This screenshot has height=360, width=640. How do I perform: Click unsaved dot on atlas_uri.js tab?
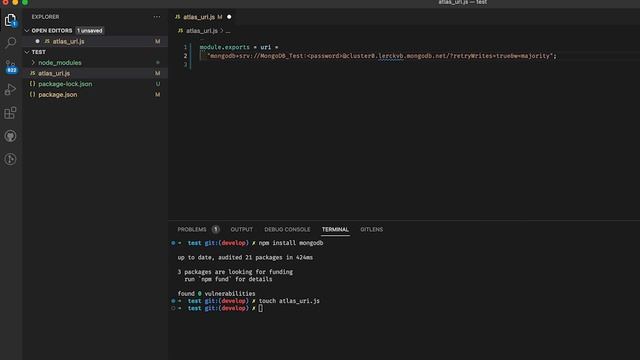[x=229, y=17]
